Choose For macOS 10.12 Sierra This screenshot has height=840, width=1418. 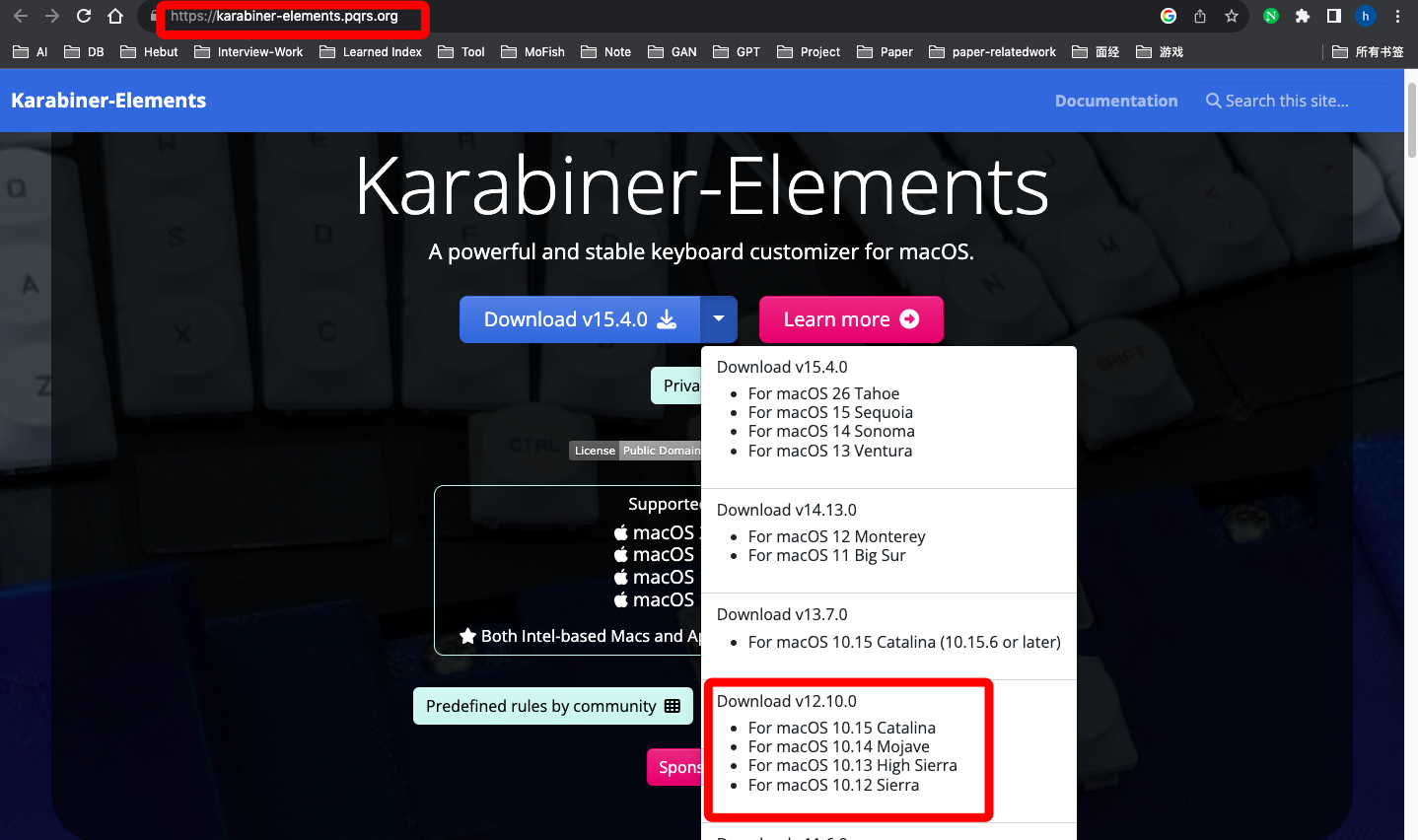(833, 785)
